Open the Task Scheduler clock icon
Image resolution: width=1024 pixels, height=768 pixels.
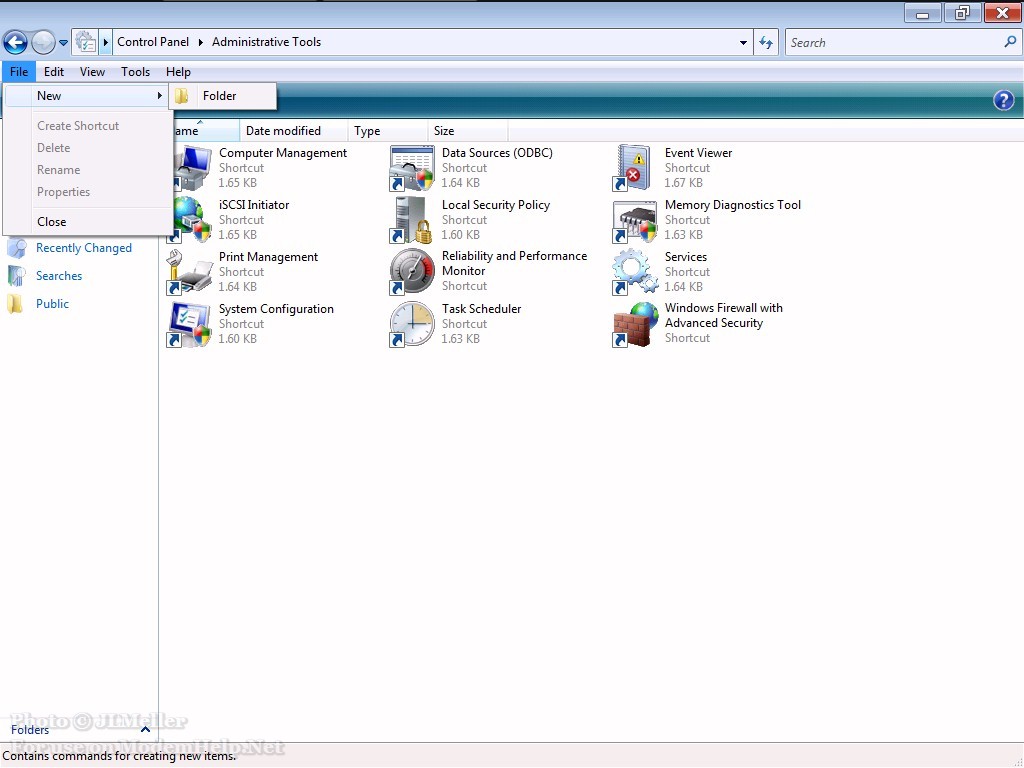(x=412, y=324)
